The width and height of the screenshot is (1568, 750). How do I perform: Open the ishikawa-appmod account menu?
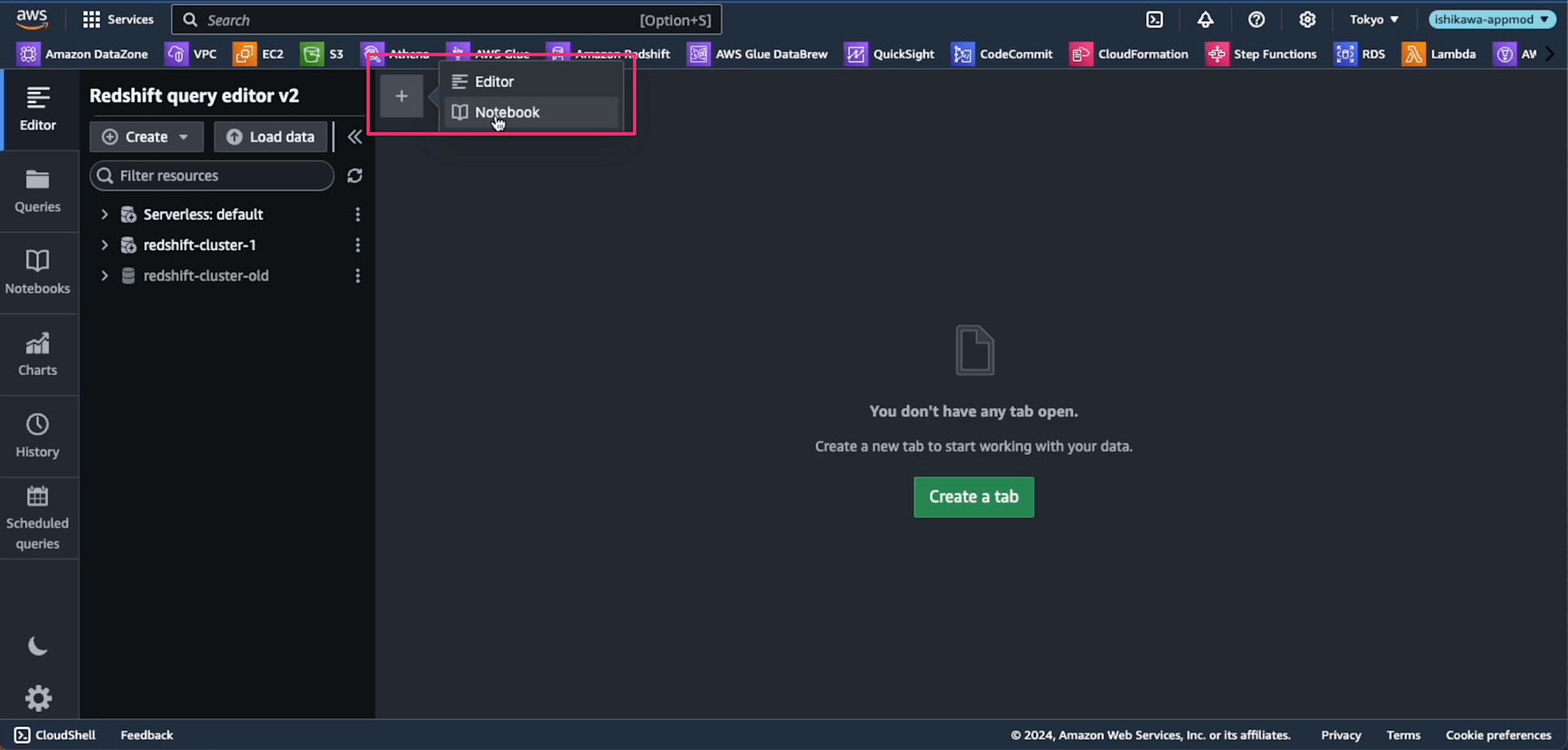1491,20
